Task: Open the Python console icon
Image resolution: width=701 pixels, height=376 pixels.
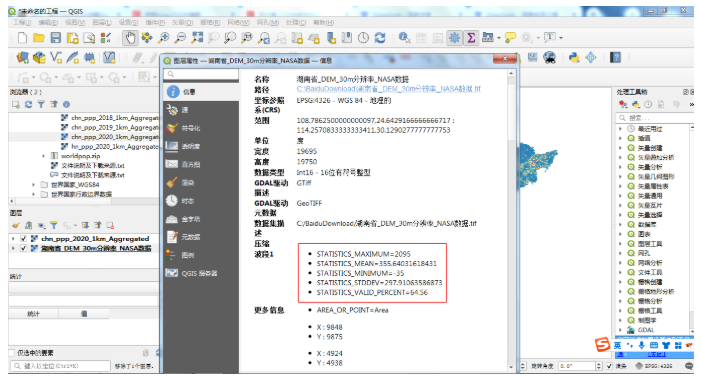Action: point(574,57)
